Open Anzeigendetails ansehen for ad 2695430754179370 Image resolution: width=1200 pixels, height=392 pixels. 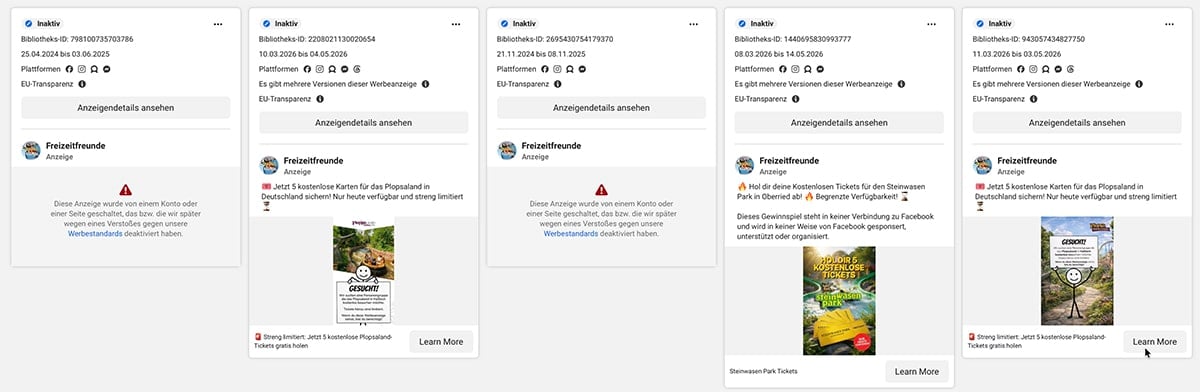tap(601, 107)
